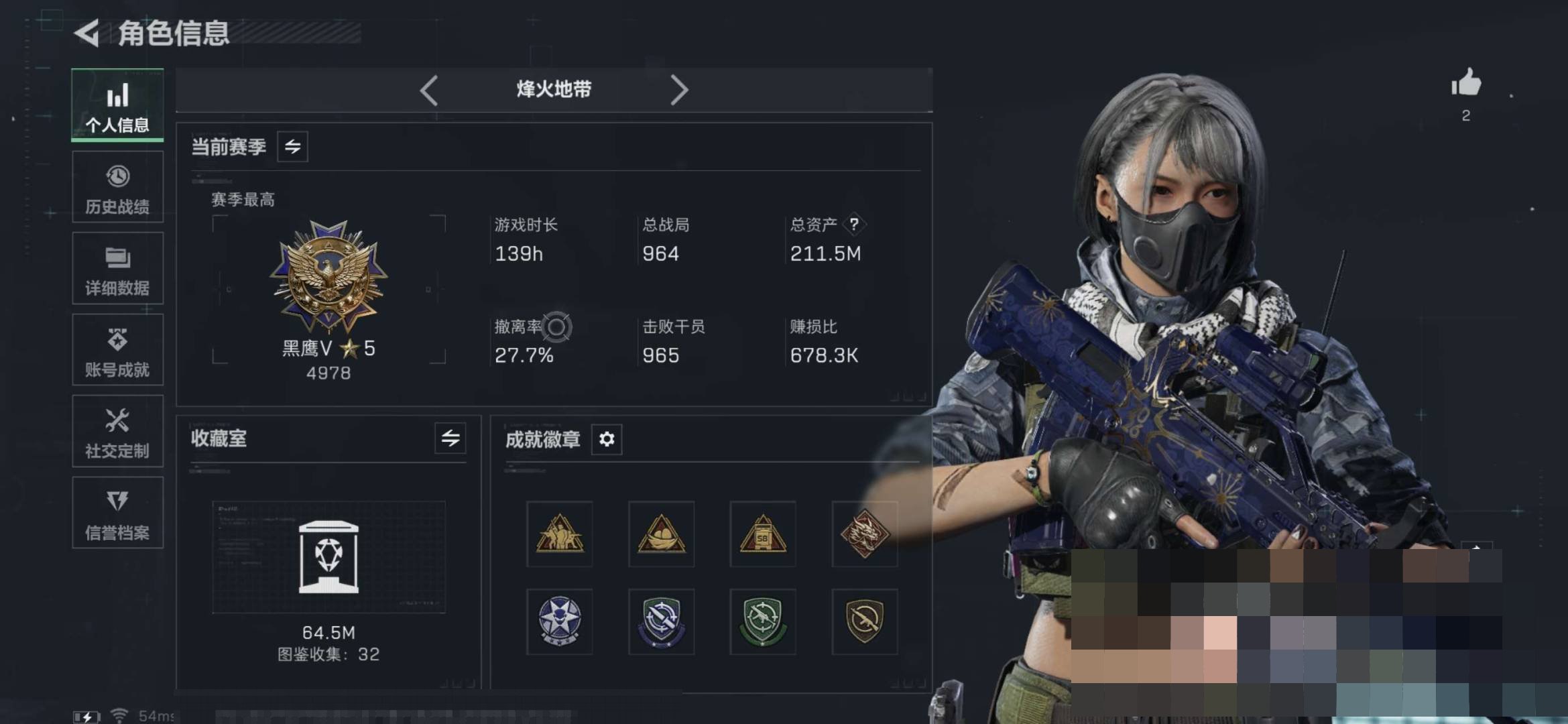Open the 历史战绩 sidebar tab
Image resolution: width=1568 pixels, height=724 pixels.
[117, 187]
